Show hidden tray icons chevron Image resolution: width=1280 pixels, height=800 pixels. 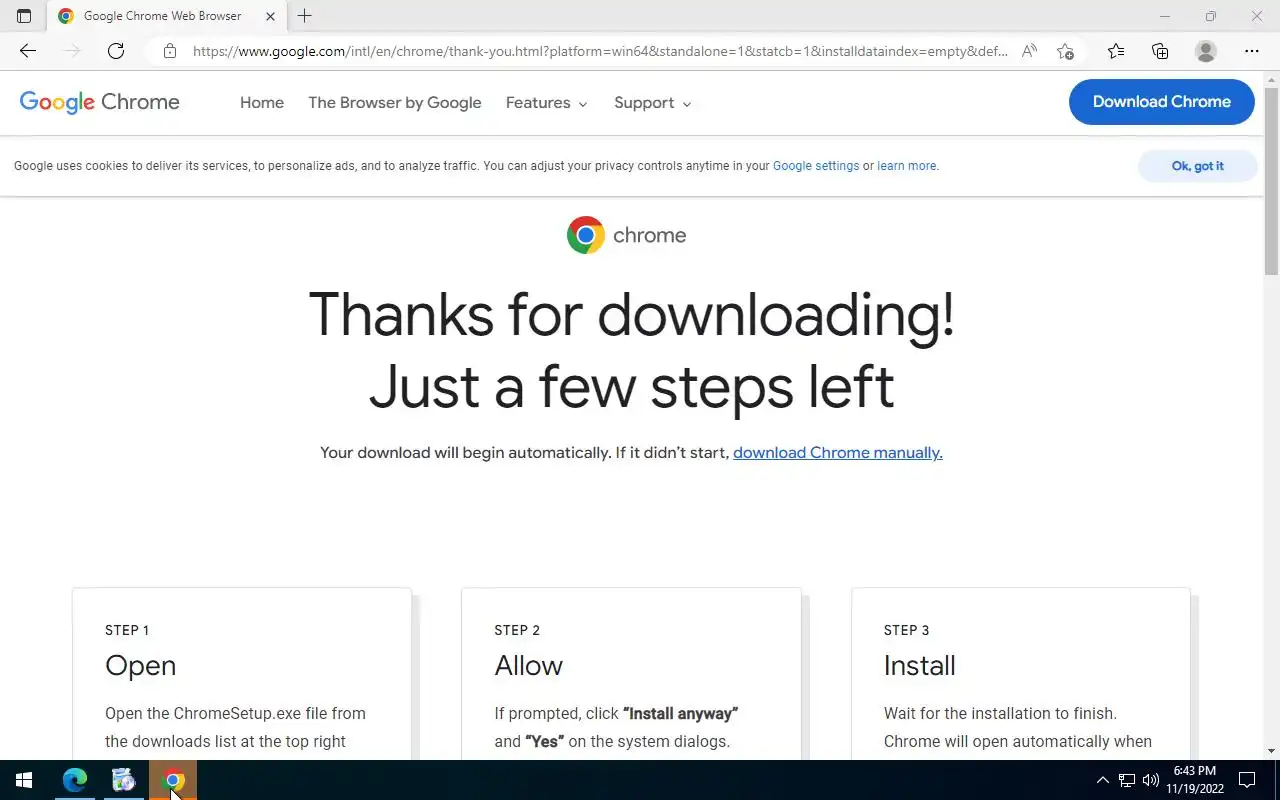pyautogui.click(x=1103, y=780)
